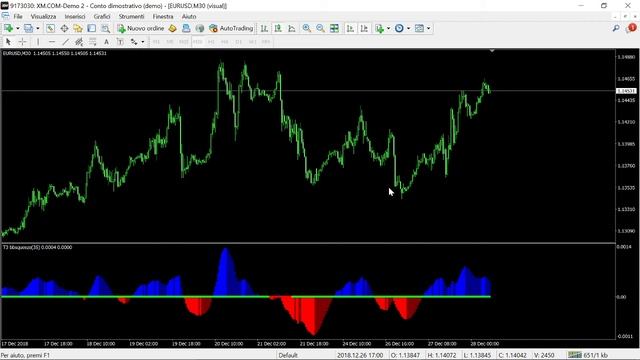640x360 pixels.
Task: Open the Visualizza menu
Action: (43, 16)
